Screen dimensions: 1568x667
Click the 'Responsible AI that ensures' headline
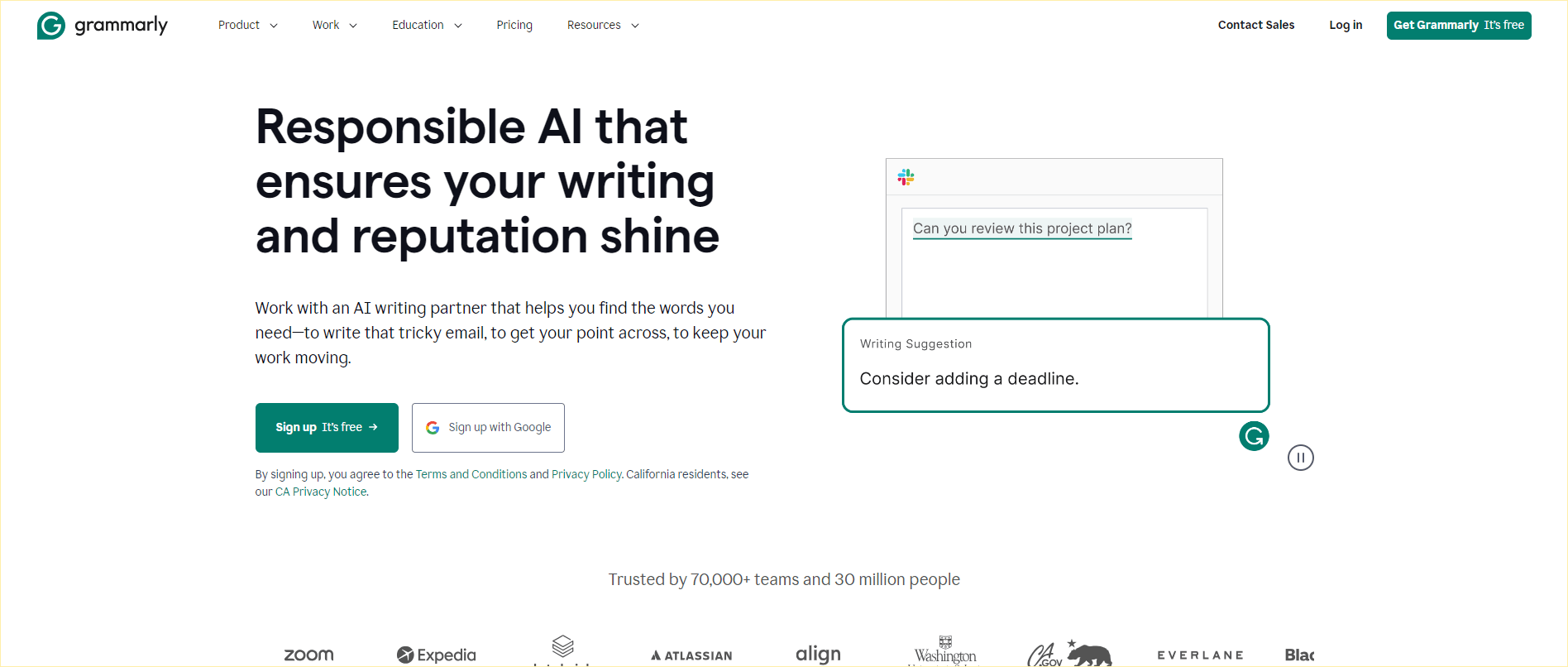click(x=487, y=181)
